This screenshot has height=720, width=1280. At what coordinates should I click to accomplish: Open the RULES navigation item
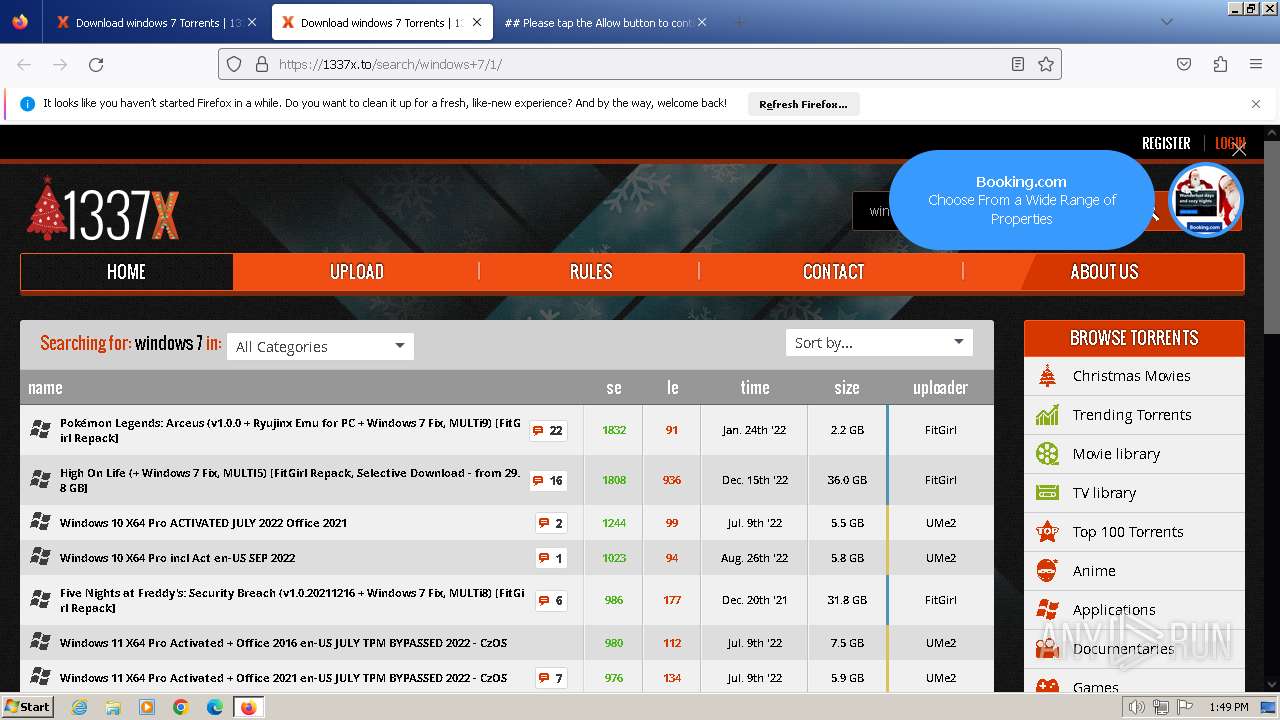(591, 271)
